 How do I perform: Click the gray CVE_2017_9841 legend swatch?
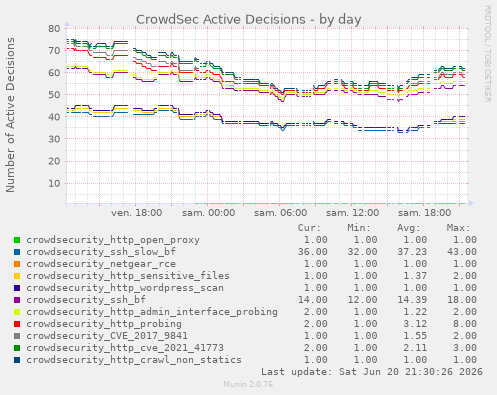coord(17,336)
